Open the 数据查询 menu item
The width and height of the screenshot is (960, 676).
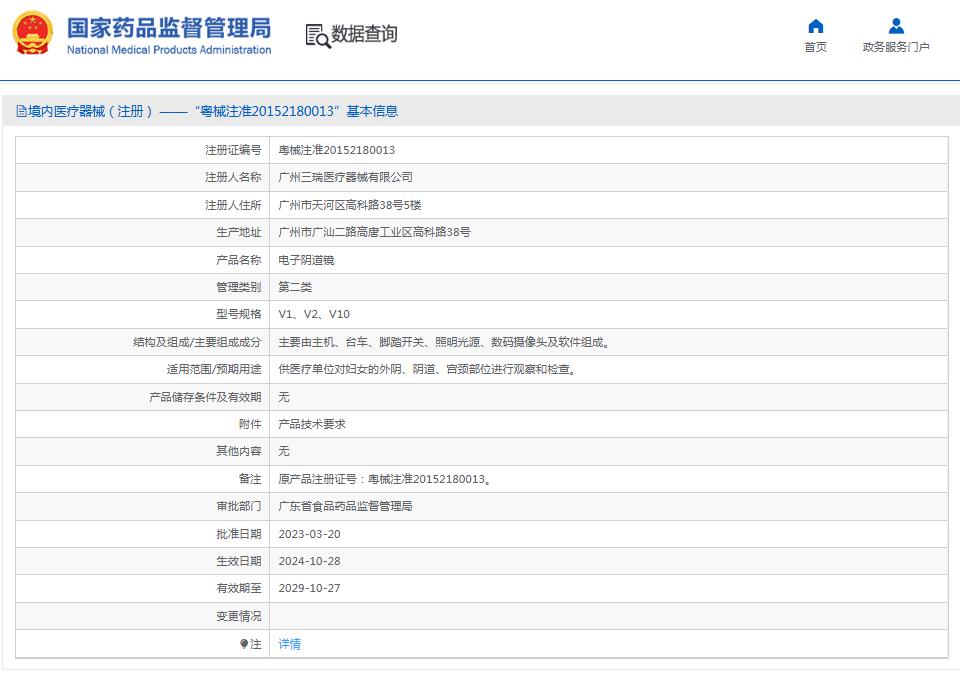tap(364, 37)
